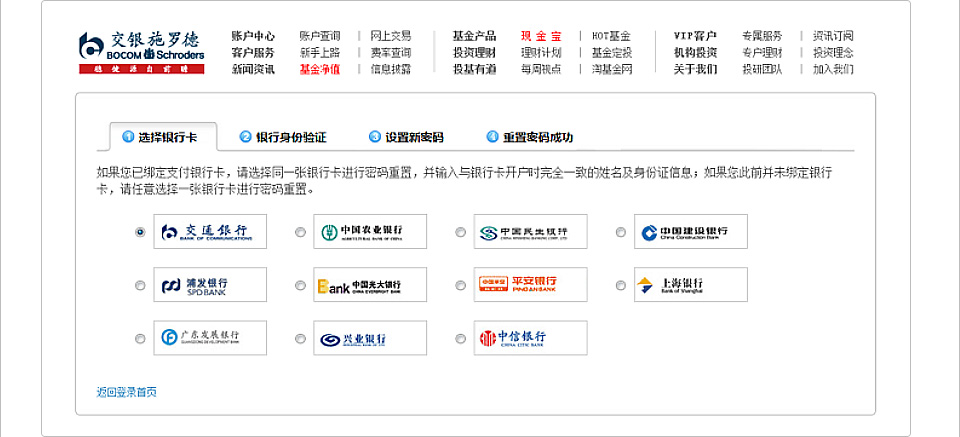Open the HOT基金 link
Screen dimensions: 960x437
(x=612, y=36)
